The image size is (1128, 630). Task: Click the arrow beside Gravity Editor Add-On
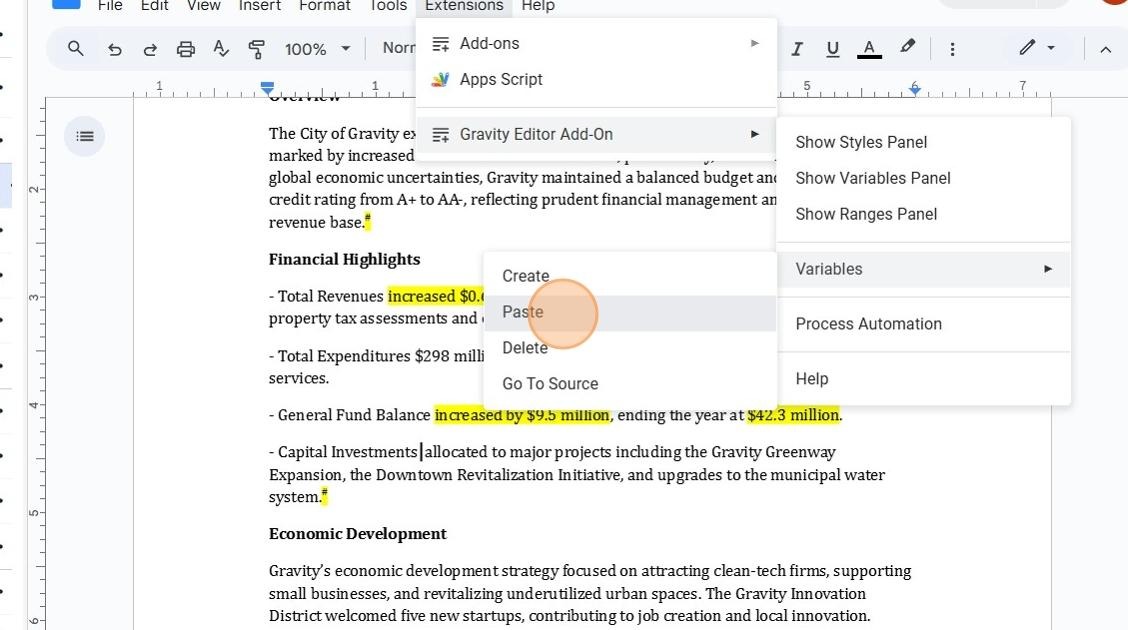[x=755, y=134]
